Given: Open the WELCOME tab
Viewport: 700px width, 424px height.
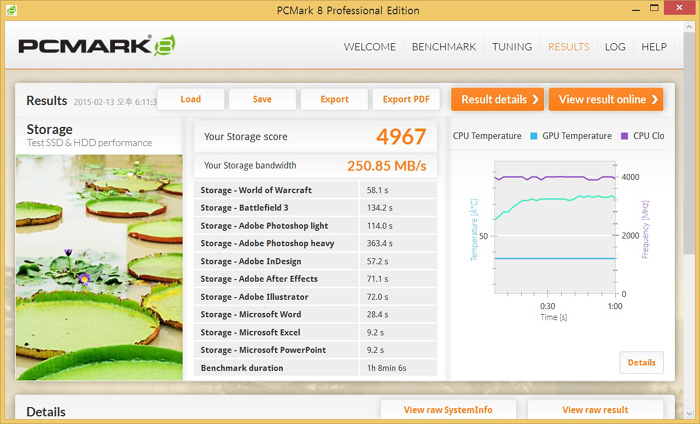Looking at the screenshot, I should (x=370, y=47).
